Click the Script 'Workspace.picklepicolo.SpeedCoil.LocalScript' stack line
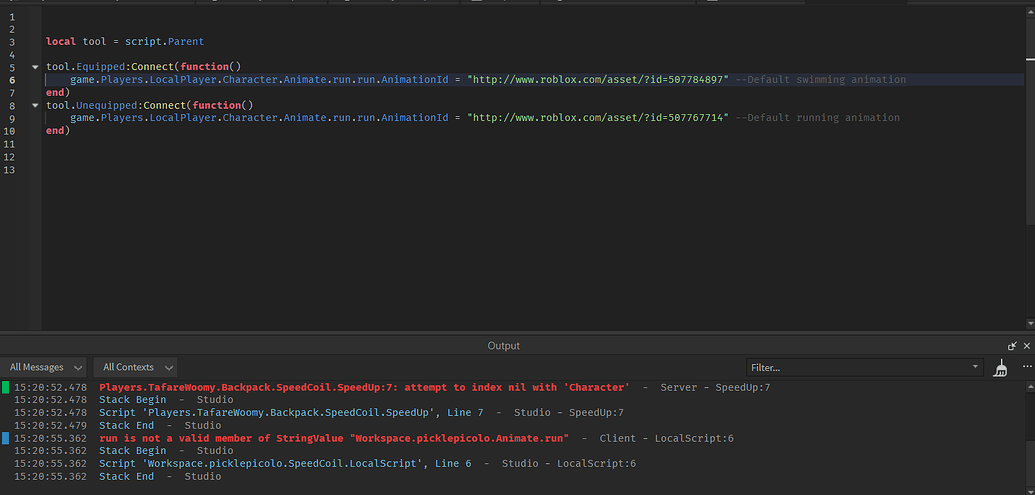Image resolution: width=1035 pixels, height=495 pixels. [x=285, y=464]
